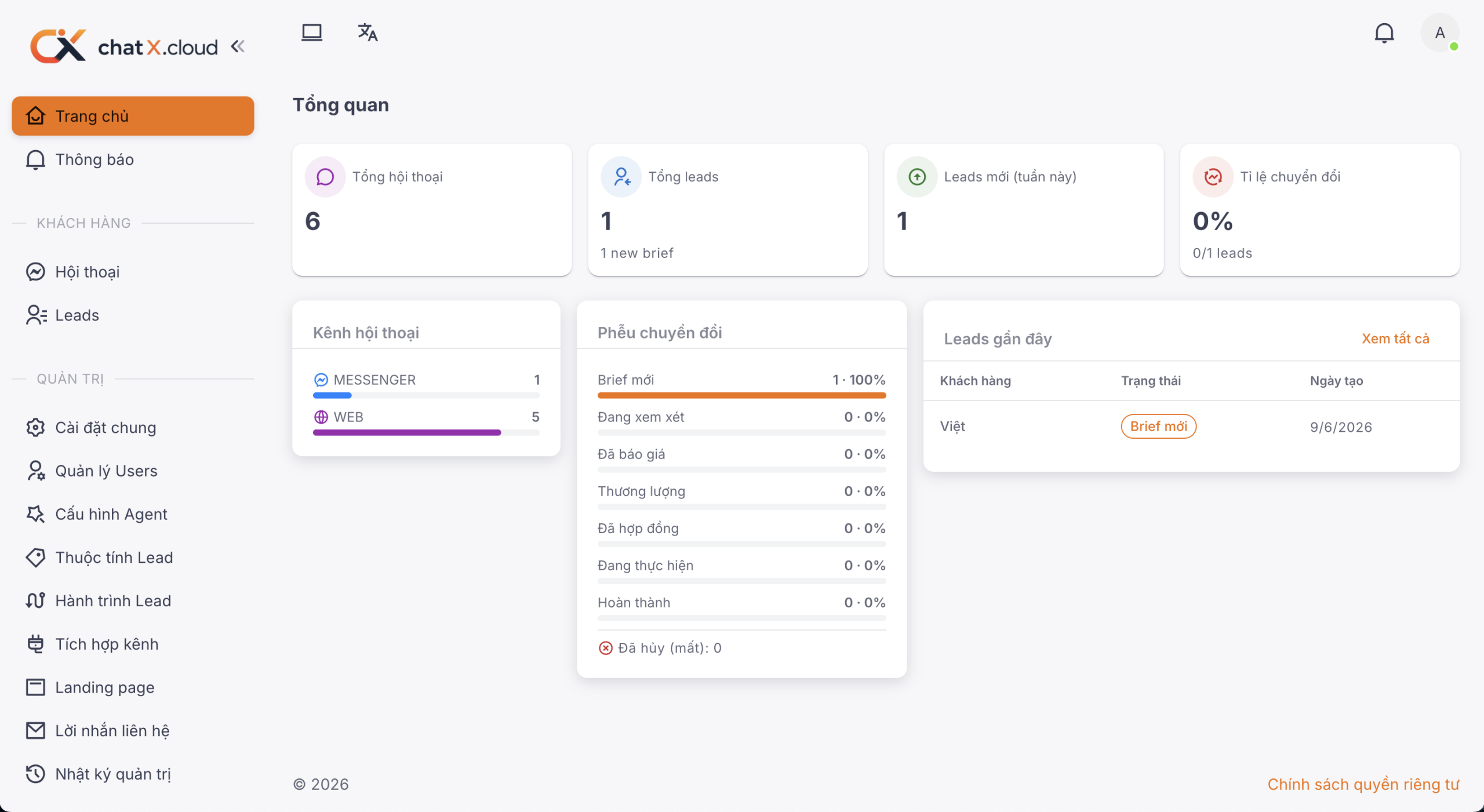Screen dimensions: 1484x812
Task: Open Hội thoại conversations page
Action: pyautogui.click(x=133, y=272)
